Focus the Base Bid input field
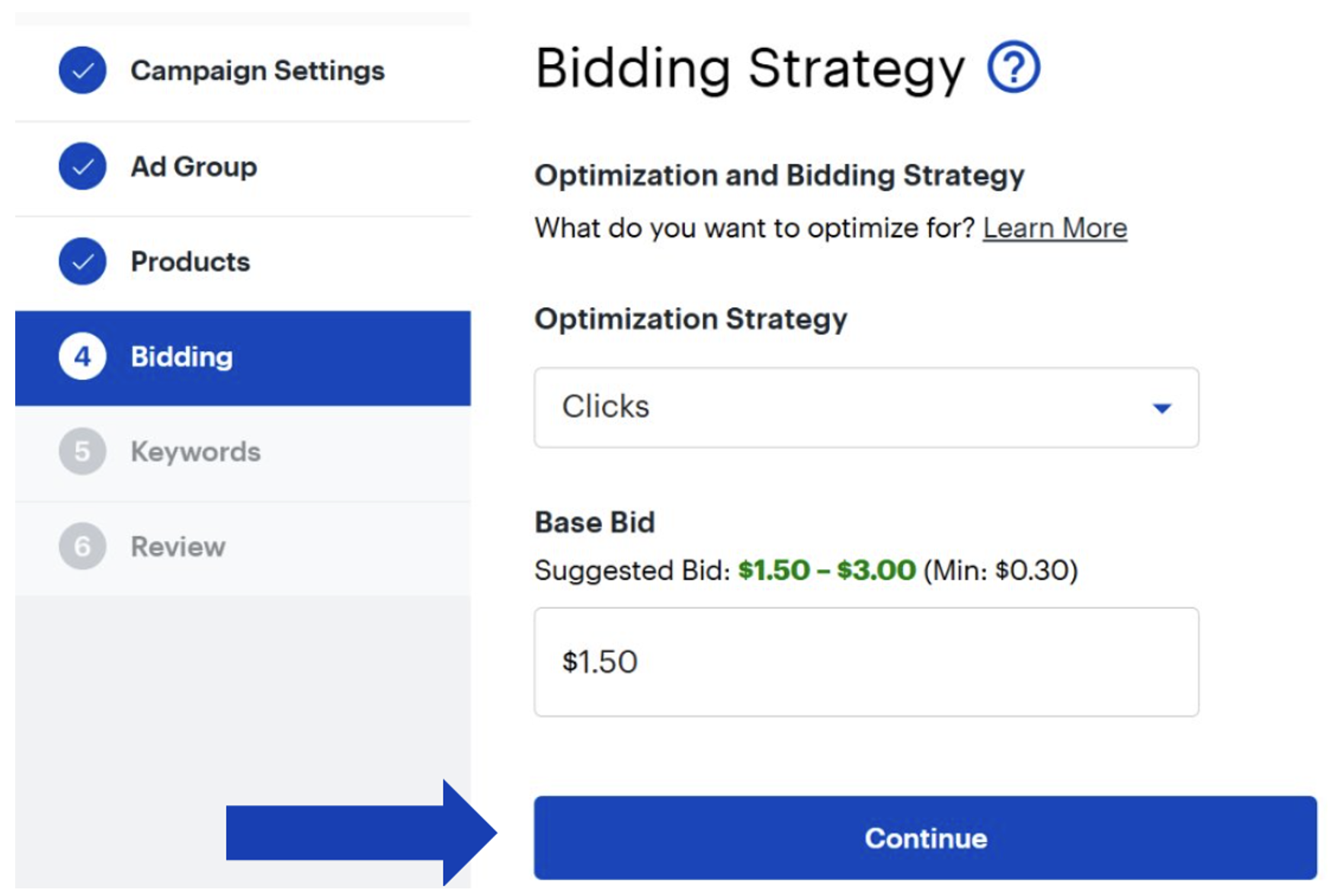This screenshot has height=896, width=1329. (866, 661)
